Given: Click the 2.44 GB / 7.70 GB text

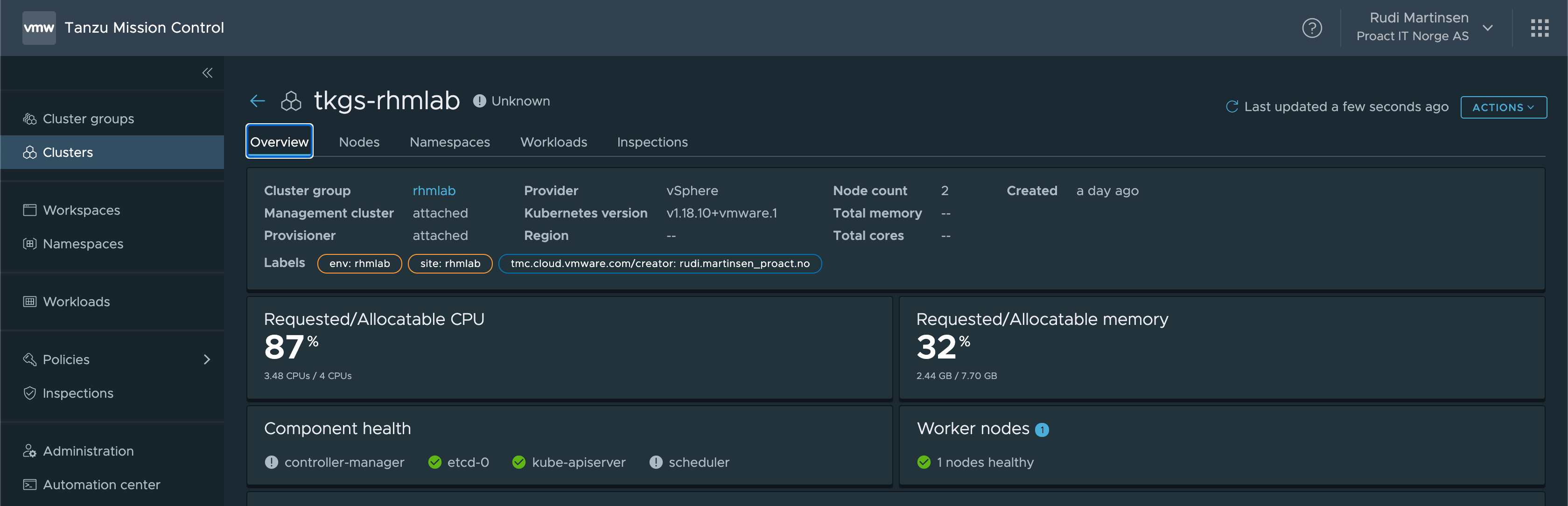Looking at the screenshot, I should 957,376.
